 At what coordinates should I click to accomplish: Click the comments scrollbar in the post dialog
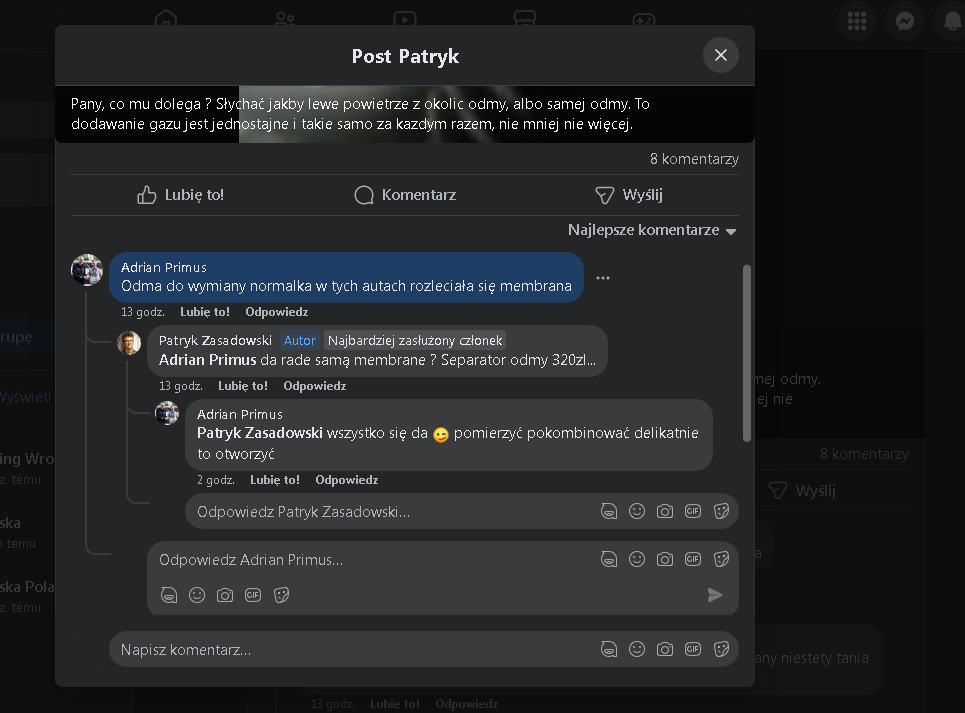click(x=747, y=352)
